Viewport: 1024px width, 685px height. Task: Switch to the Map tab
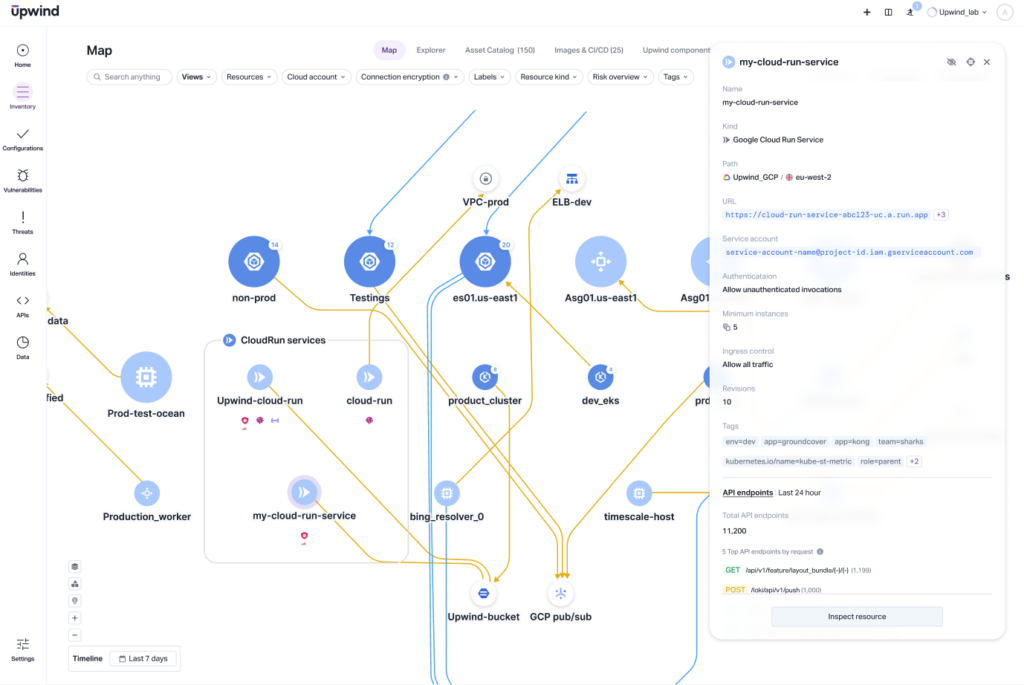tap(389, 50)
